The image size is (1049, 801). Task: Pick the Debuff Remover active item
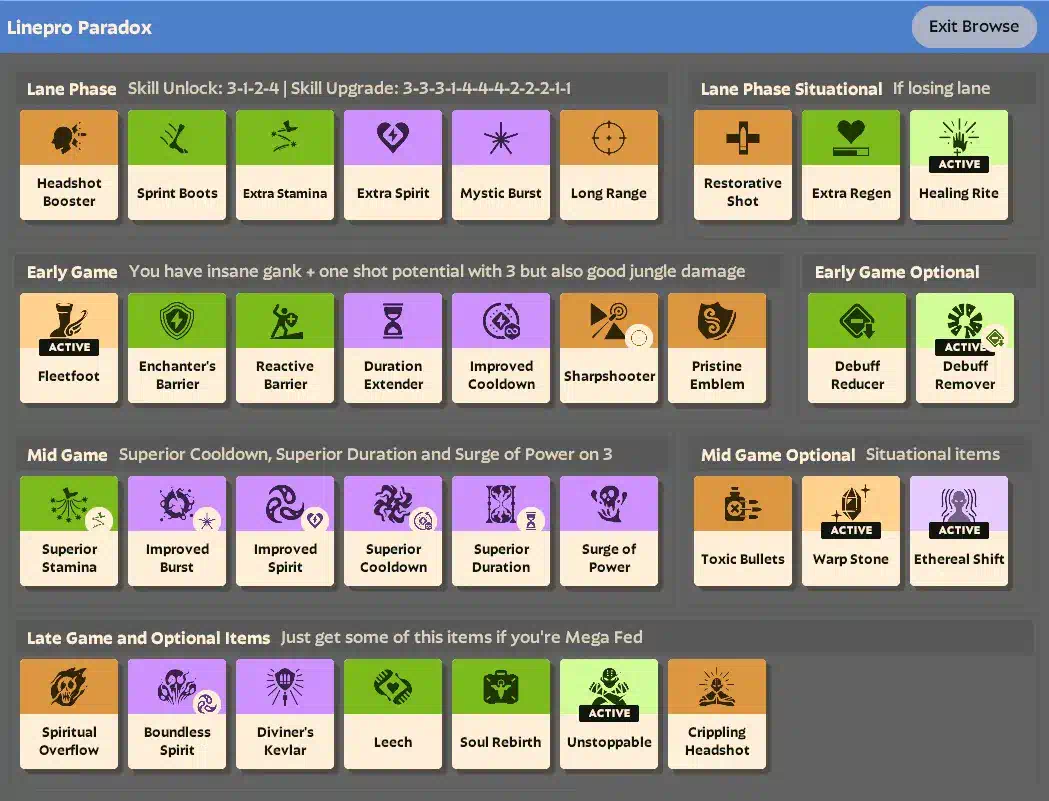(965, 348)
